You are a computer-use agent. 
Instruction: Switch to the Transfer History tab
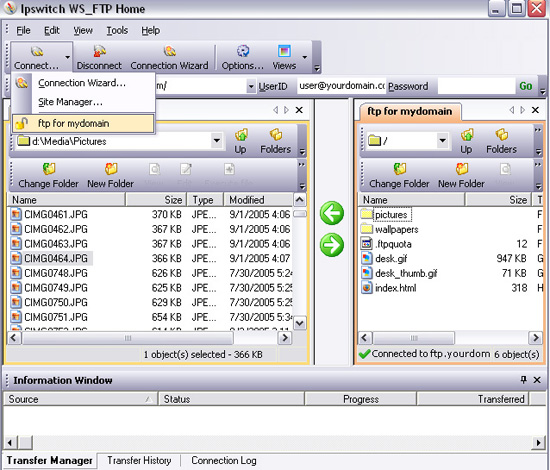139,460
